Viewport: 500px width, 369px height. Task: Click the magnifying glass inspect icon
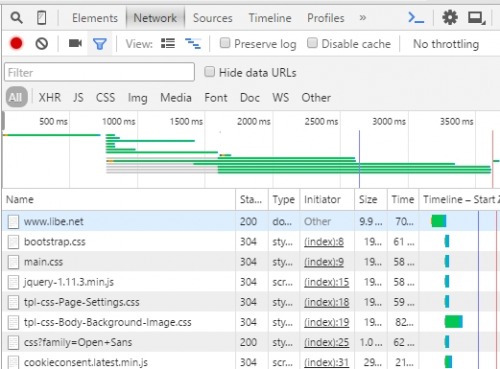16,18
